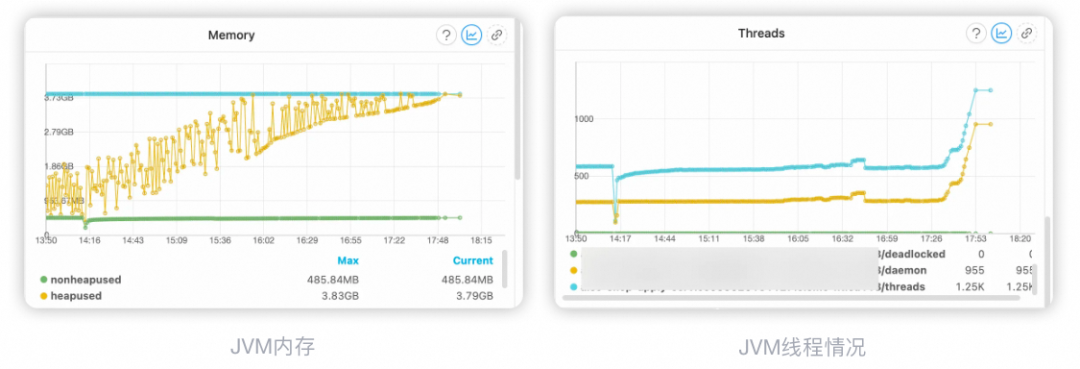
Task: Click the 500 y-axis label in Threads
Action: pos(581,176)
